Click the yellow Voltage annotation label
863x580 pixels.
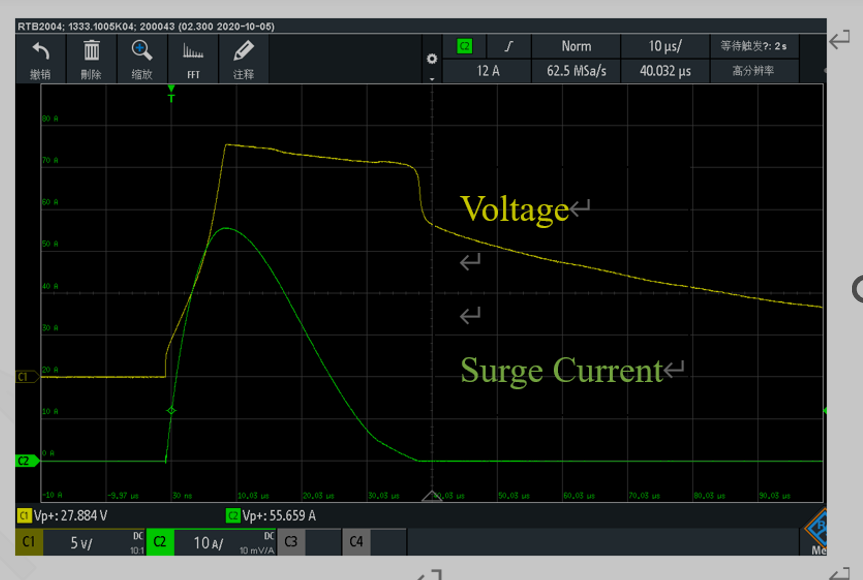[x=515, y=209]
